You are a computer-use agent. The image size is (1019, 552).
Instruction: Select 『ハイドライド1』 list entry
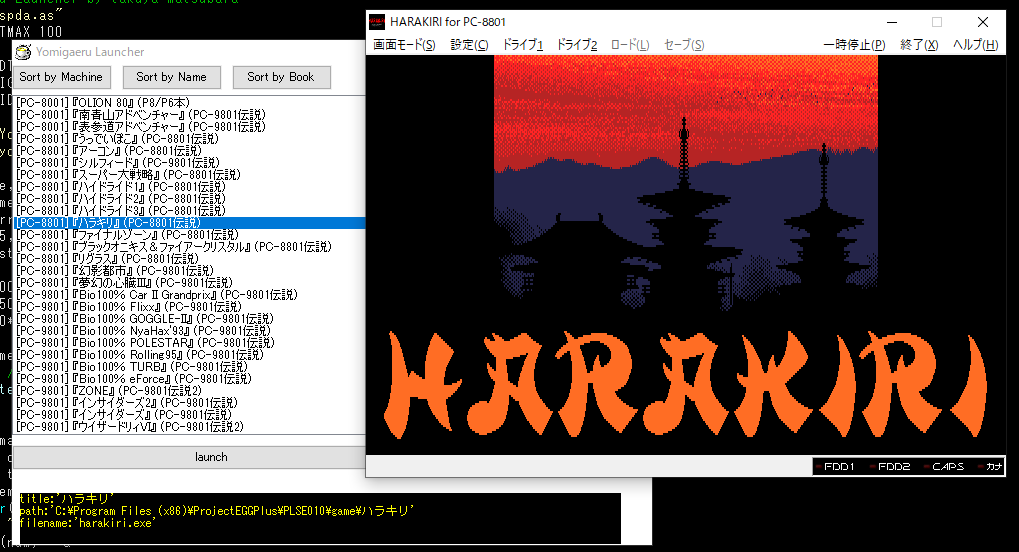tap(189, 187)
